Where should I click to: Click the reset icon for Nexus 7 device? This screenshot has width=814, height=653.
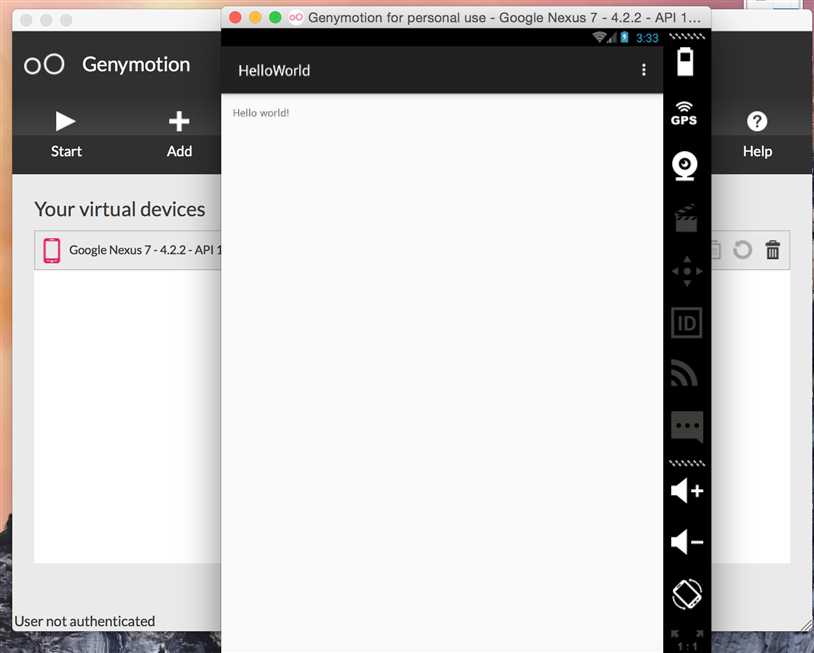[x=742, y=250]
